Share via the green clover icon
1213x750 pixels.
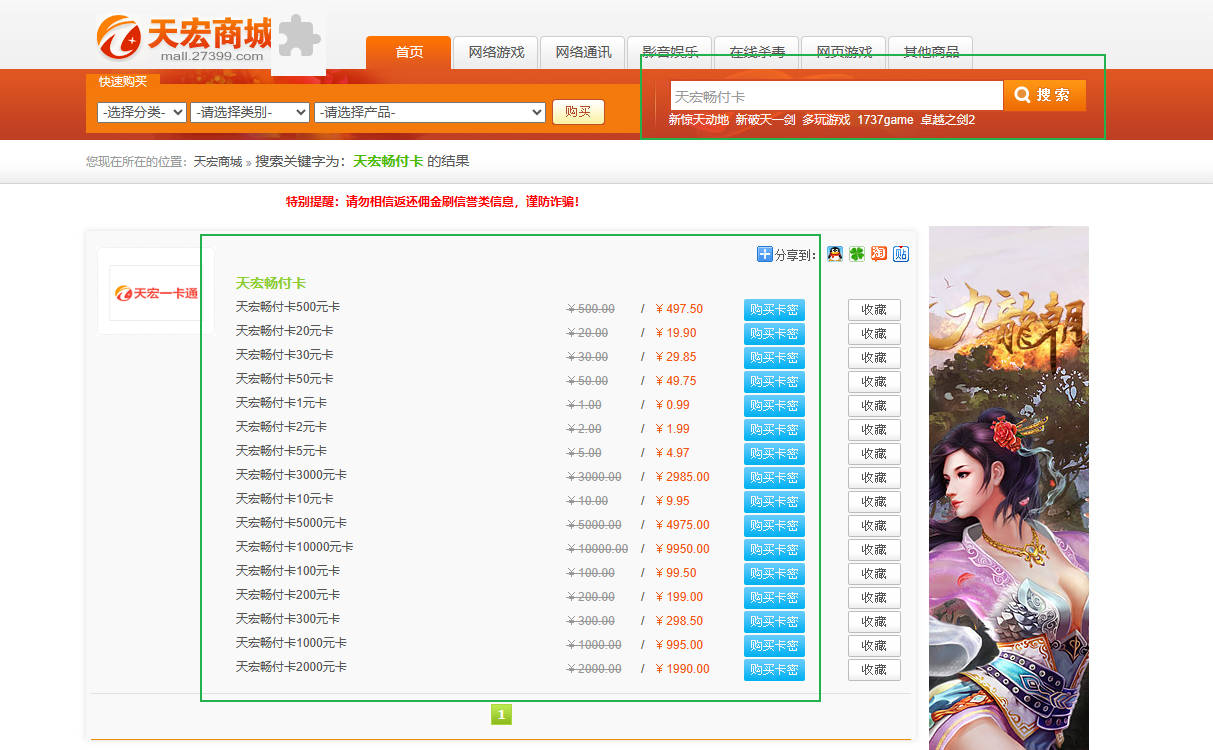857,254
